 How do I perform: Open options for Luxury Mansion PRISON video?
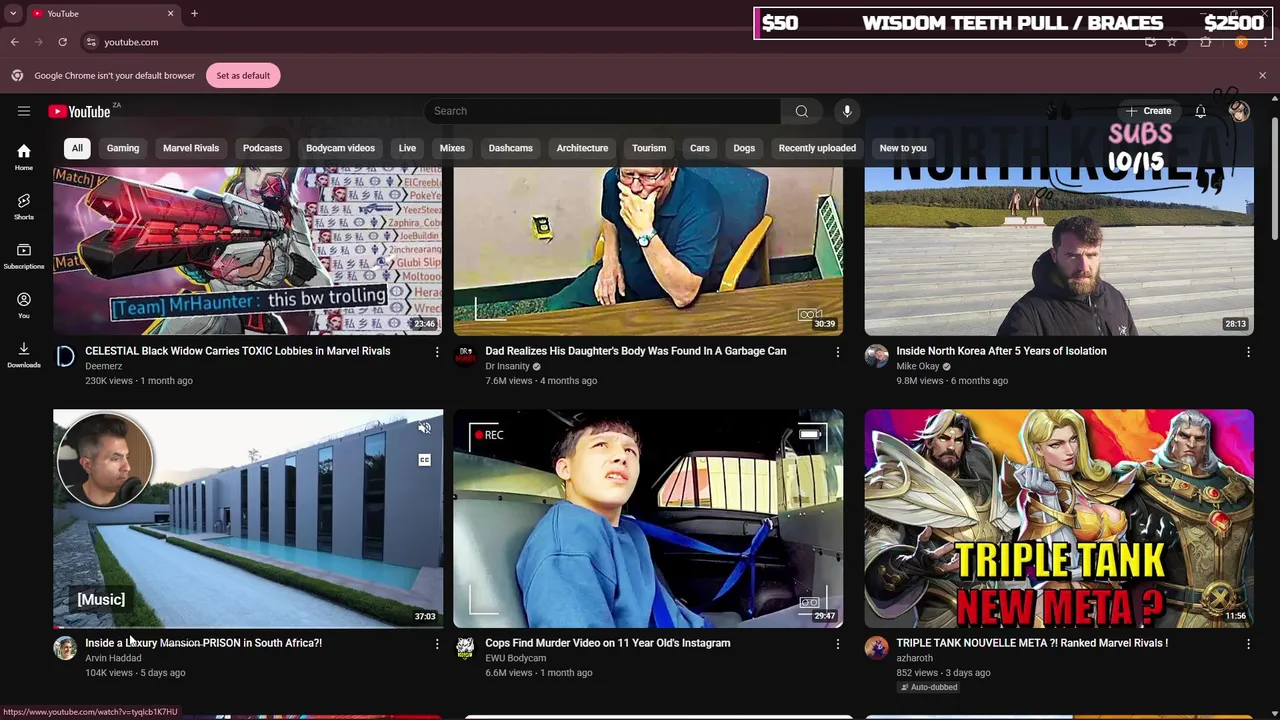[x=436, y=644]
